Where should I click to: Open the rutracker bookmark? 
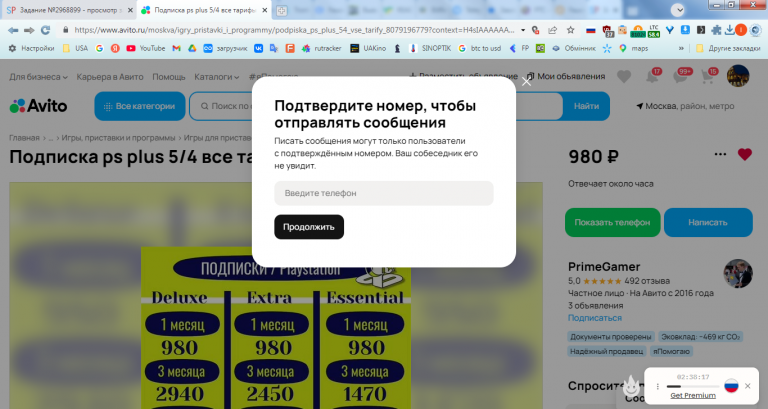click(322, 48)
